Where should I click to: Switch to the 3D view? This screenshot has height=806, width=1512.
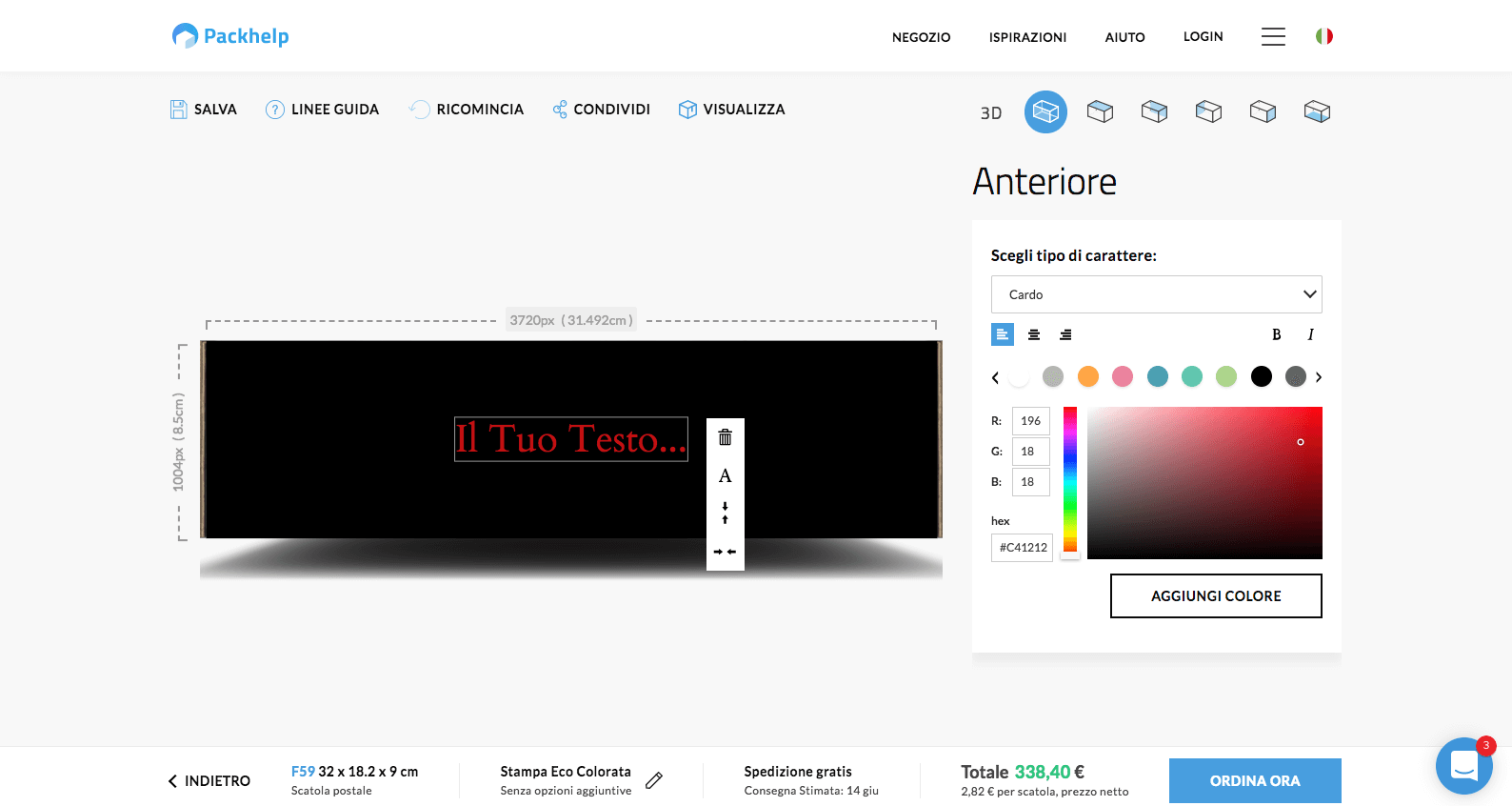991,112
